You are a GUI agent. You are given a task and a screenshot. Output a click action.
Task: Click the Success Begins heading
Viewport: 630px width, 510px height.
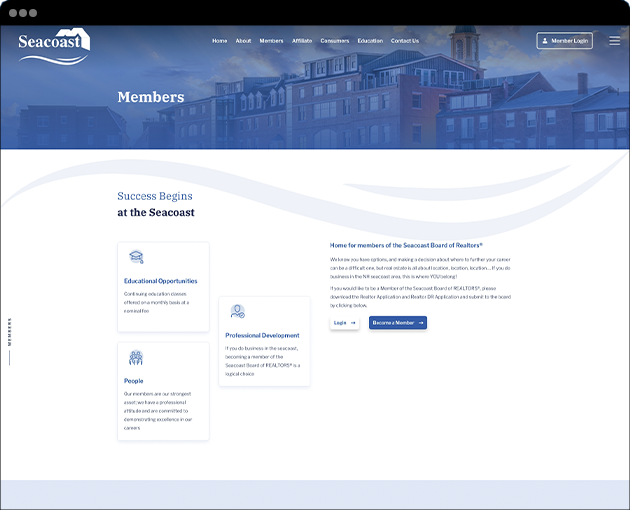(155, 196)
